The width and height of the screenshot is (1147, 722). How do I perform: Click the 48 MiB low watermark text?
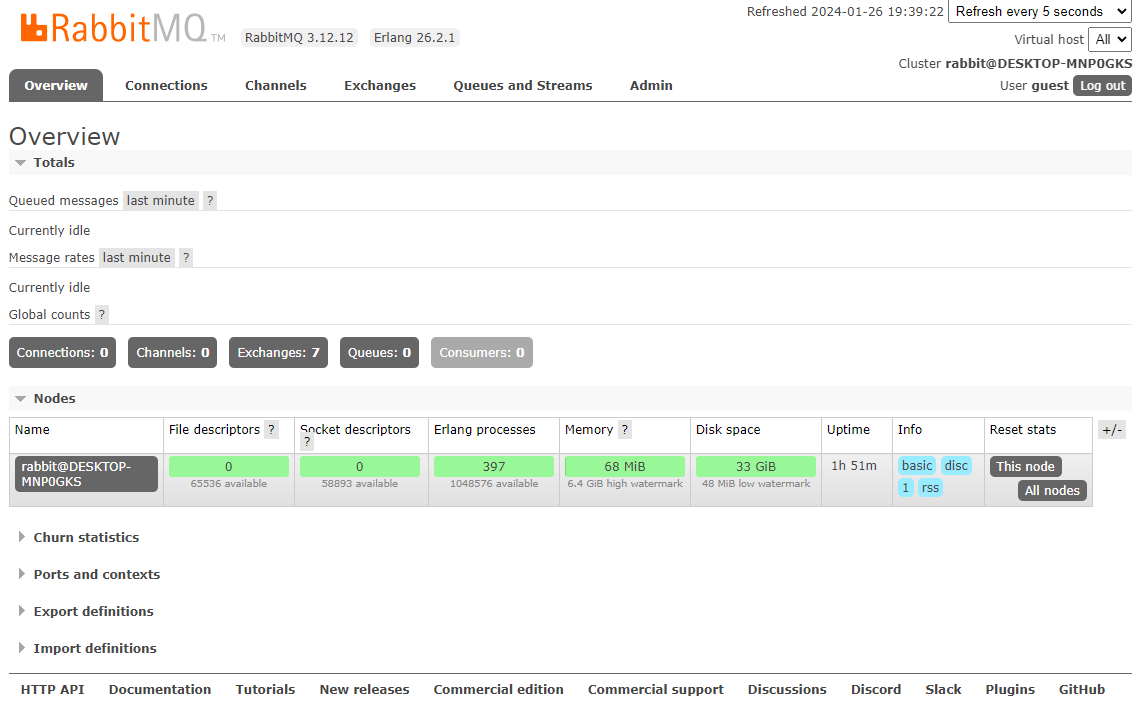pyautogui.click(x=756, y=484)
